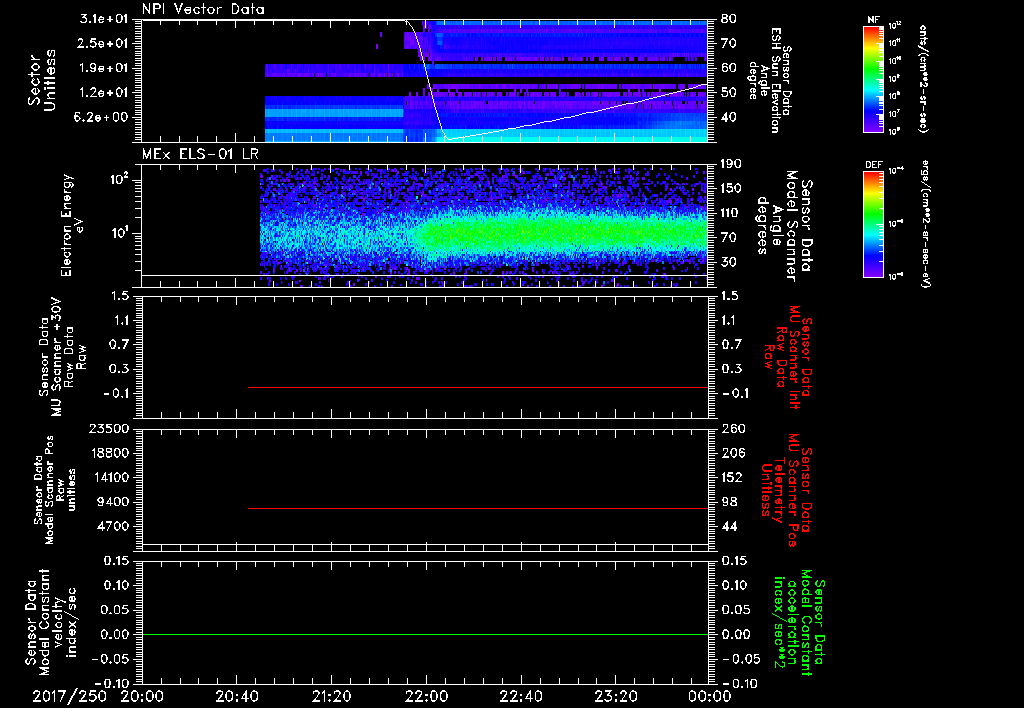
Task: Click the '80' sun elevation axis value
Action: point(729,19)
